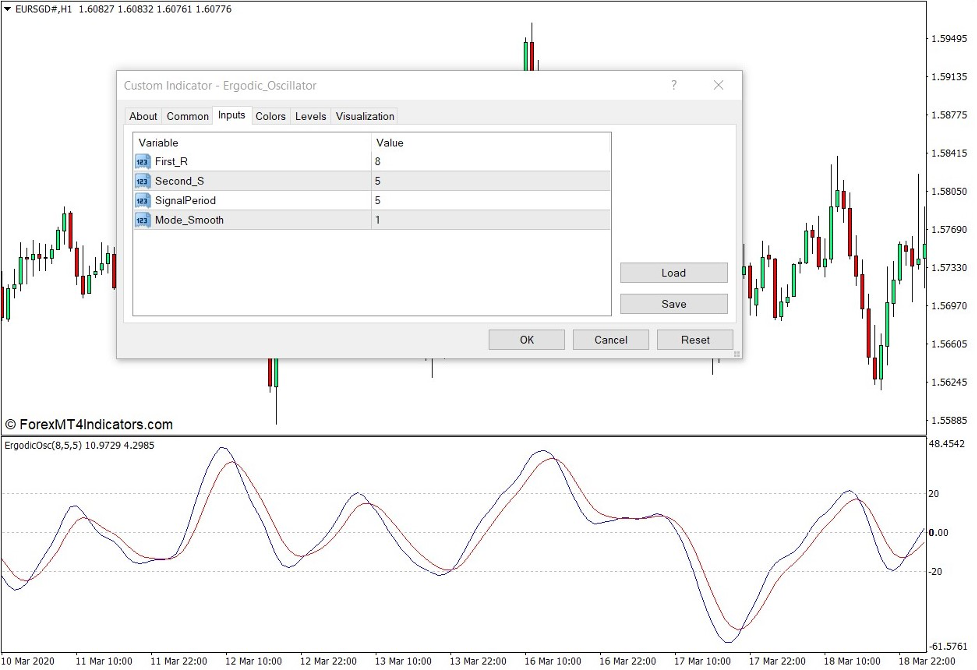
Task: Save the current indicator settings
Action: coord(674,303)
